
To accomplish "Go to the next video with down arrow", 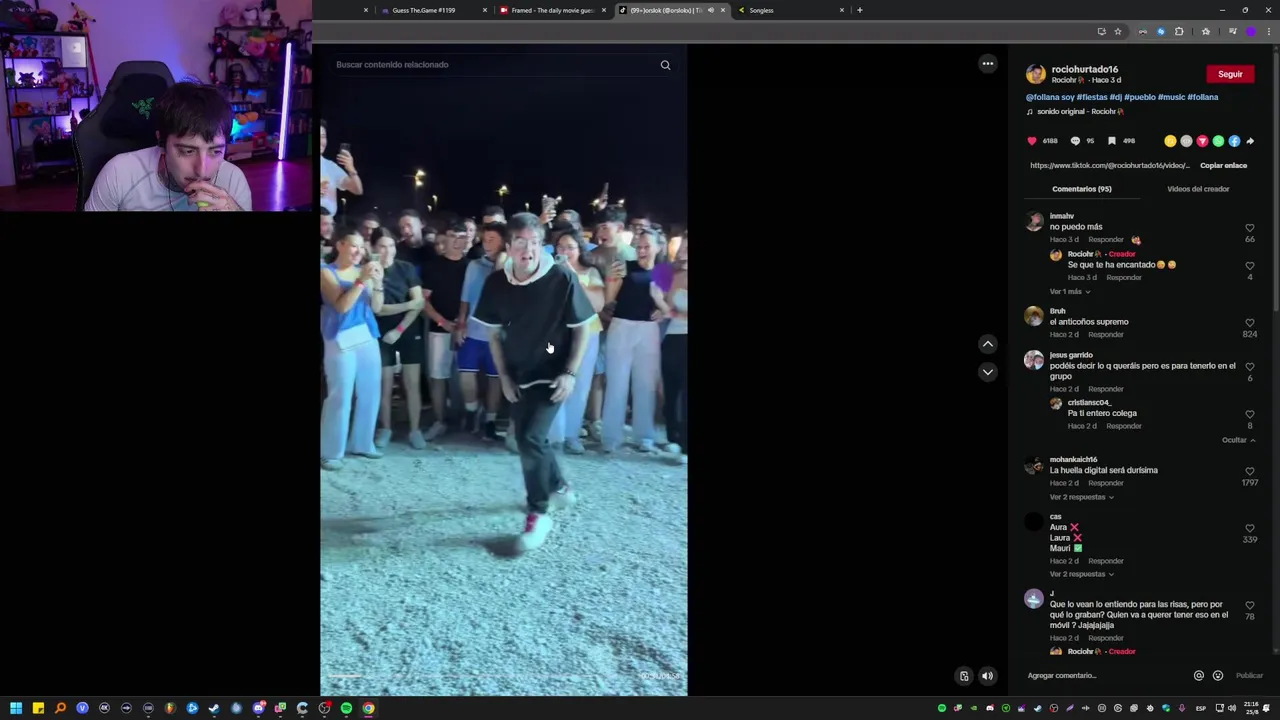I will 988,372.
